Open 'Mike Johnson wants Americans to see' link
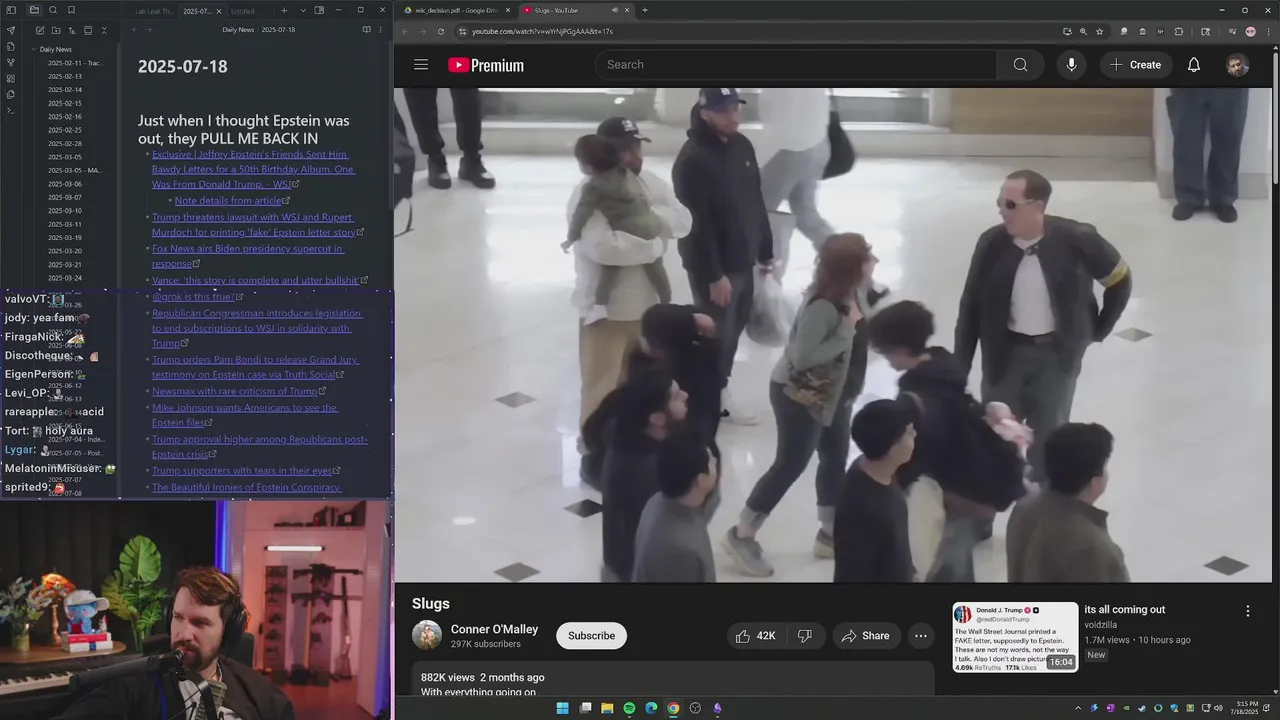1280x720 pixels. click(x=245, y=415)
